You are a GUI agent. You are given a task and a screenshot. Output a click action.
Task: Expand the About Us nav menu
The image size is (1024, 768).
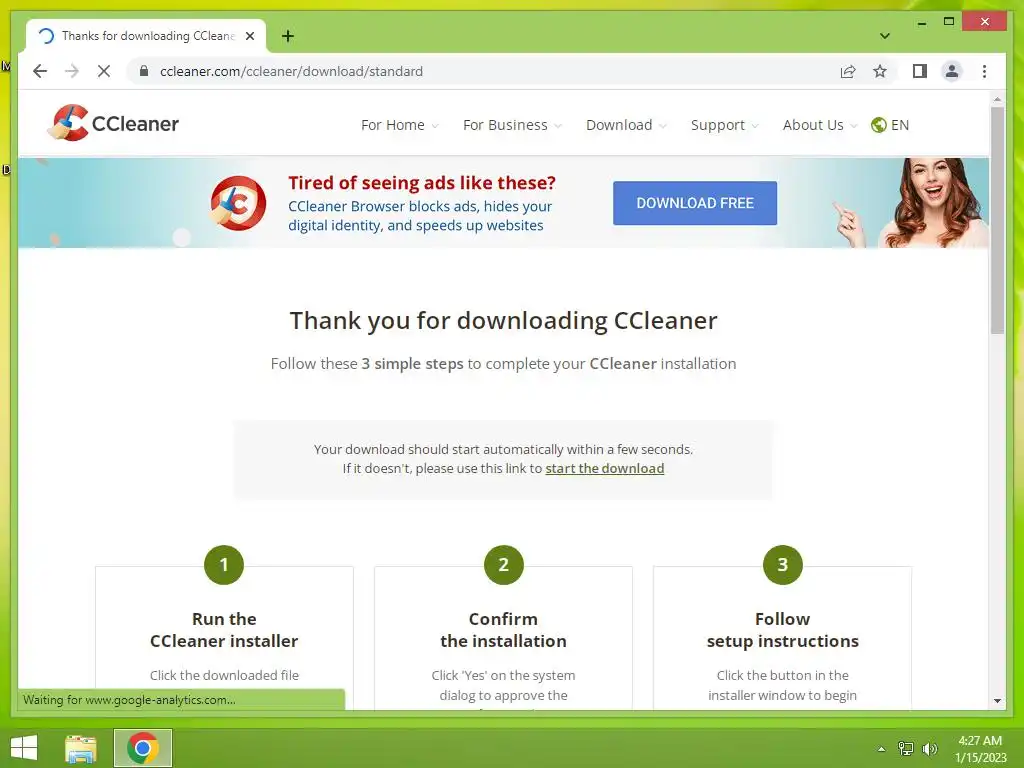(820, 125)
